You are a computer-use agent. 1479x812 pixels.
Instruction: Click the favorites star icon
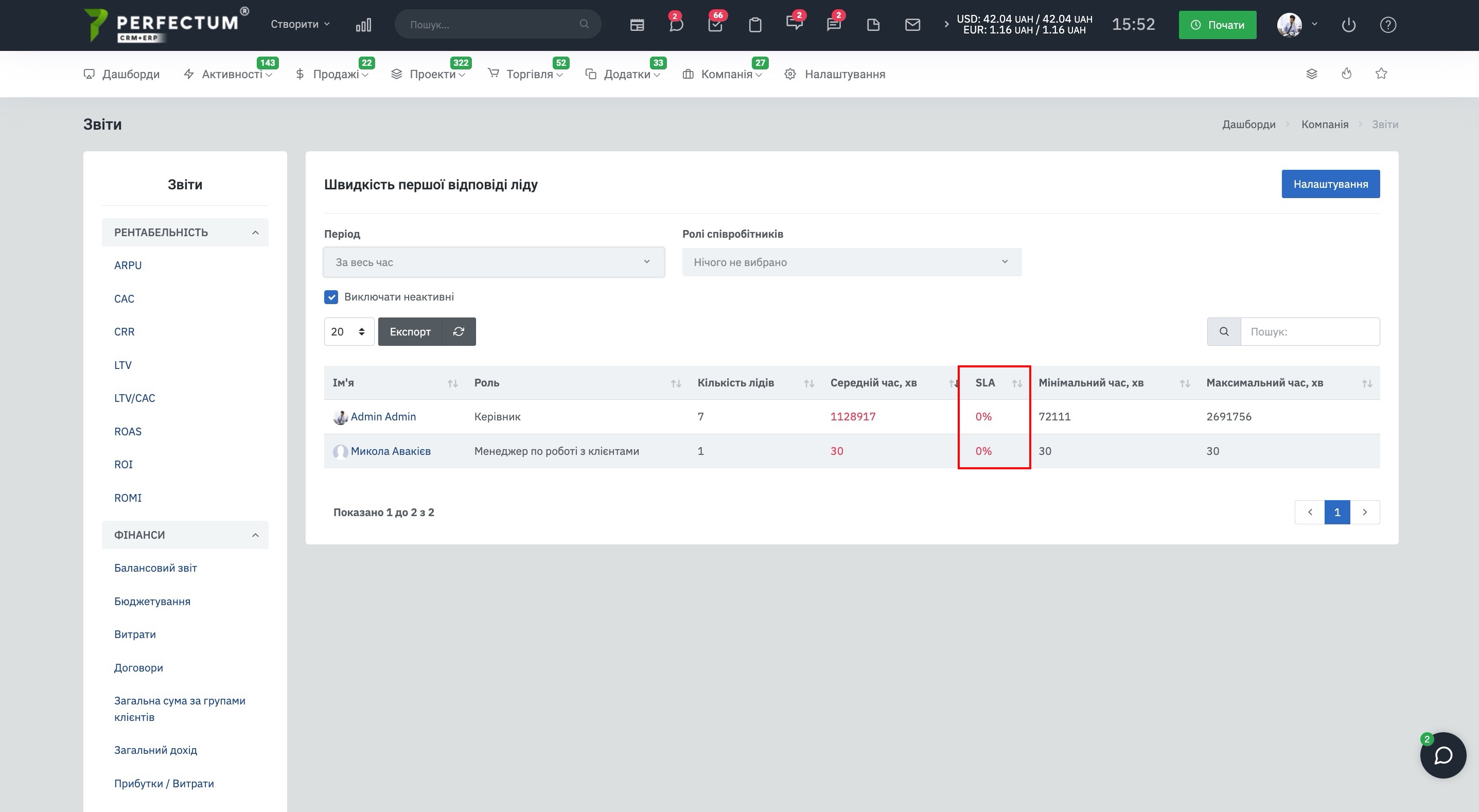tap(1381, 74)
